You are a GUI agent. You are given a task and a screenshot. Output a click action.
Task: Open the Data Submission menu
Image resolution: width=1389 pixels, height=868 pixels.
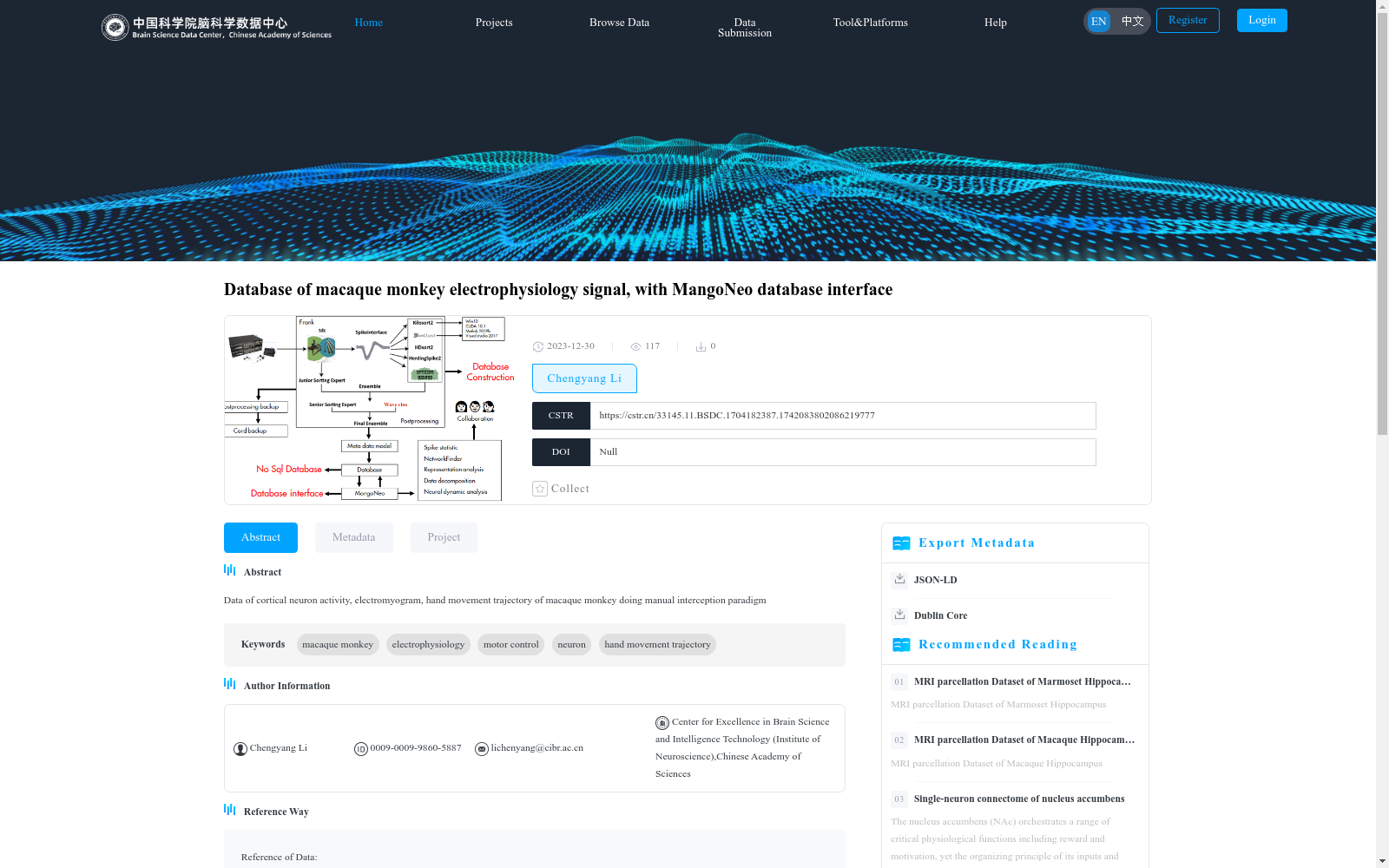click(x=745, y=28)
